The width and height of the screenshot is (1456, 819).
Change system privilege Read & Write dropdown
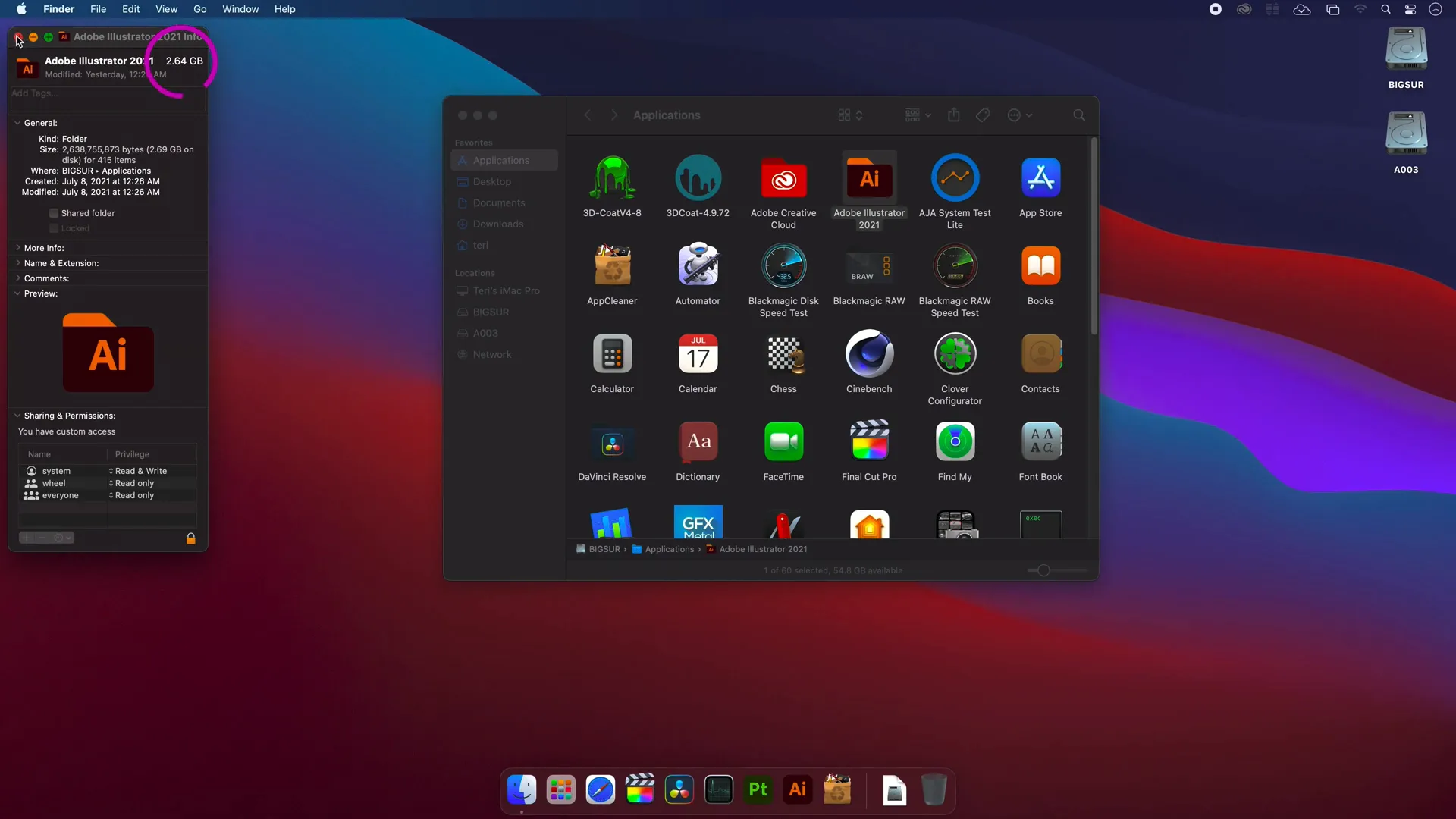point(138,471)
